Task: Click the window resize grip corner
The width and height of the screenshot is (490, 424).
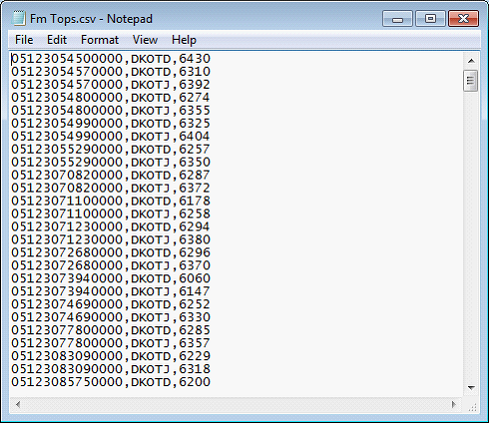Action: point(472,406)
